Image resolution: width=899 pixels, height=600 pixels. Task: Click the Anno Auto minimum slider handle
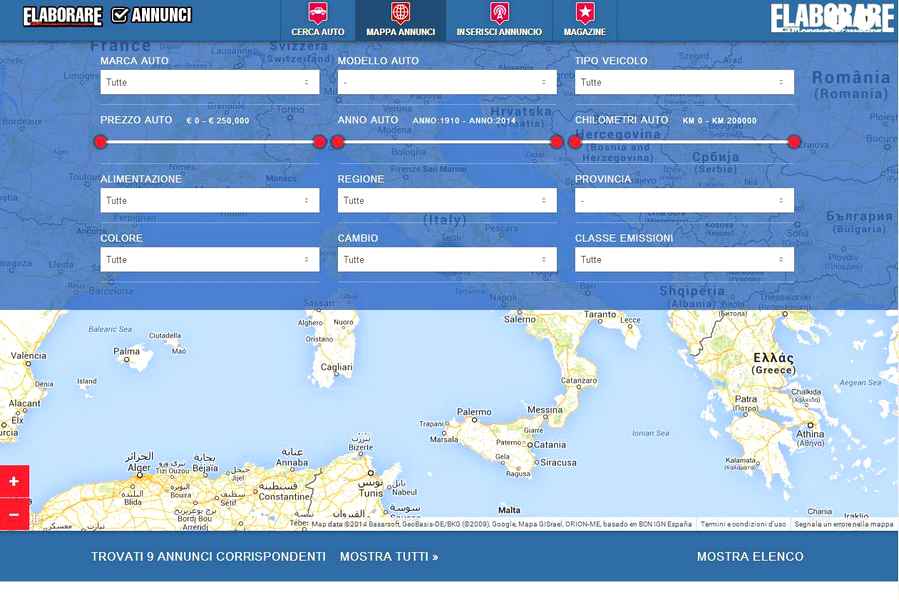[x=338, y=142]
